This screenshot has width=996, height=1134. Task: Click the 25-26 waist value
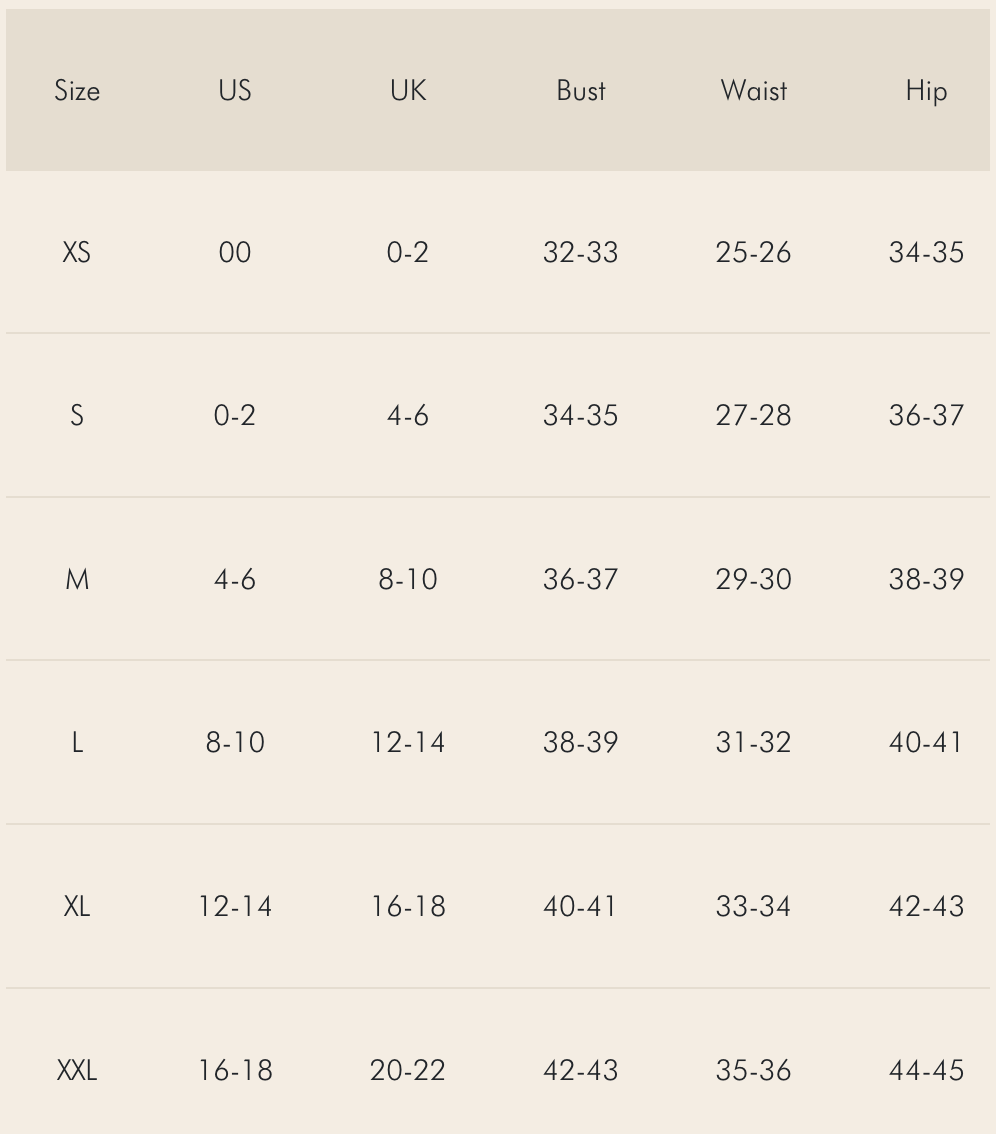[754, 252]
